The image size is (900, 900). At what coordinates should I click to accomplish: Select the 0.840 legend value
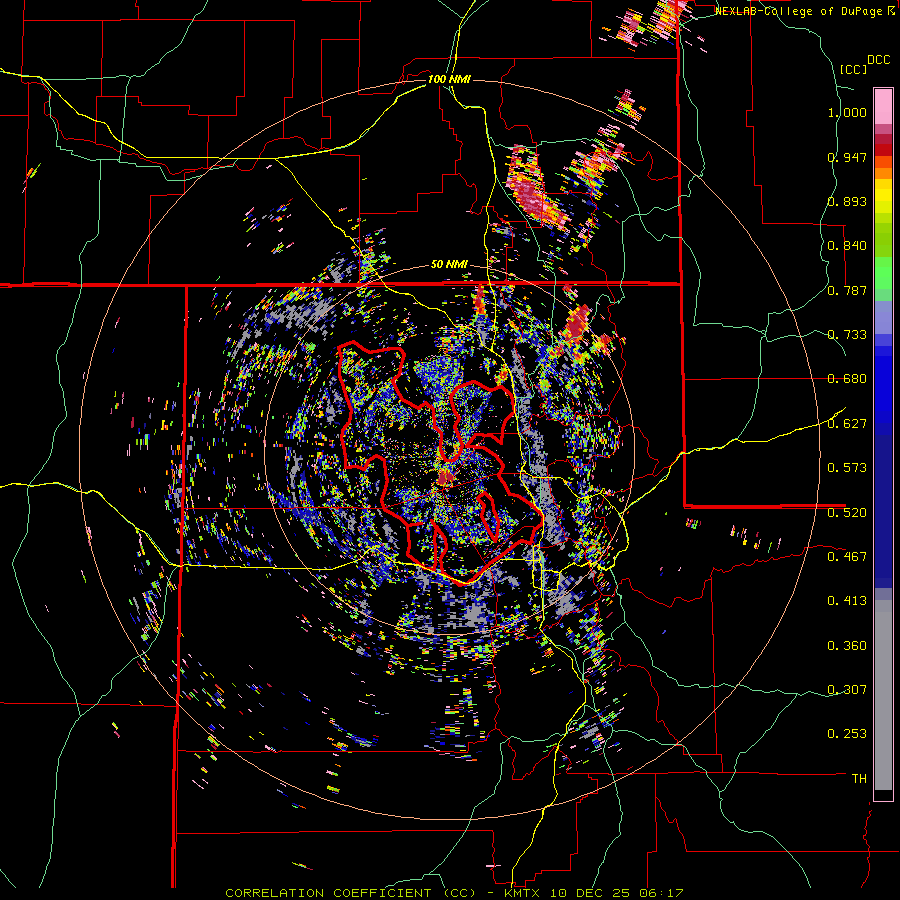847,246
